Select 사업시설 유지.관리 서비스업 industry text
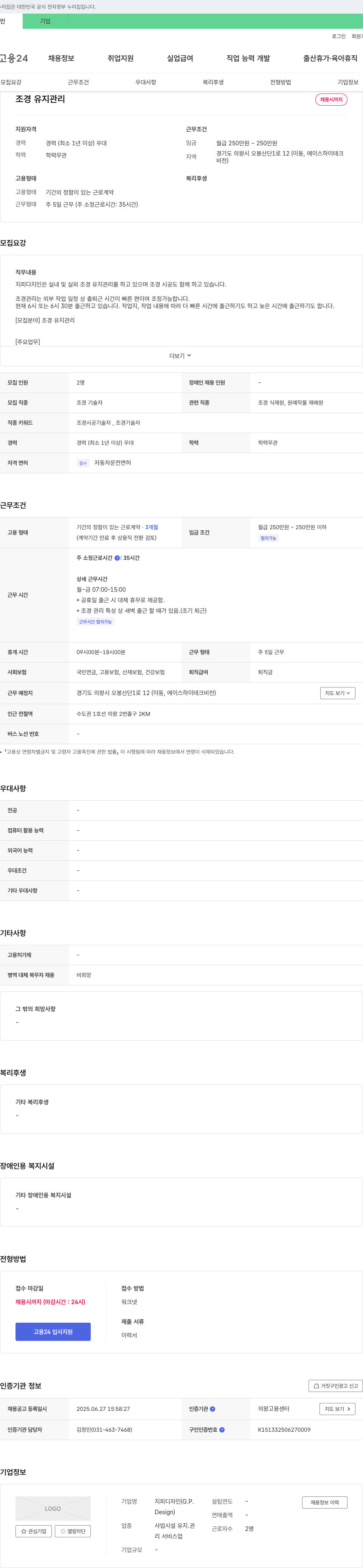The image size is (363, 1568). pyautogui.click(x=175, y=1531)
